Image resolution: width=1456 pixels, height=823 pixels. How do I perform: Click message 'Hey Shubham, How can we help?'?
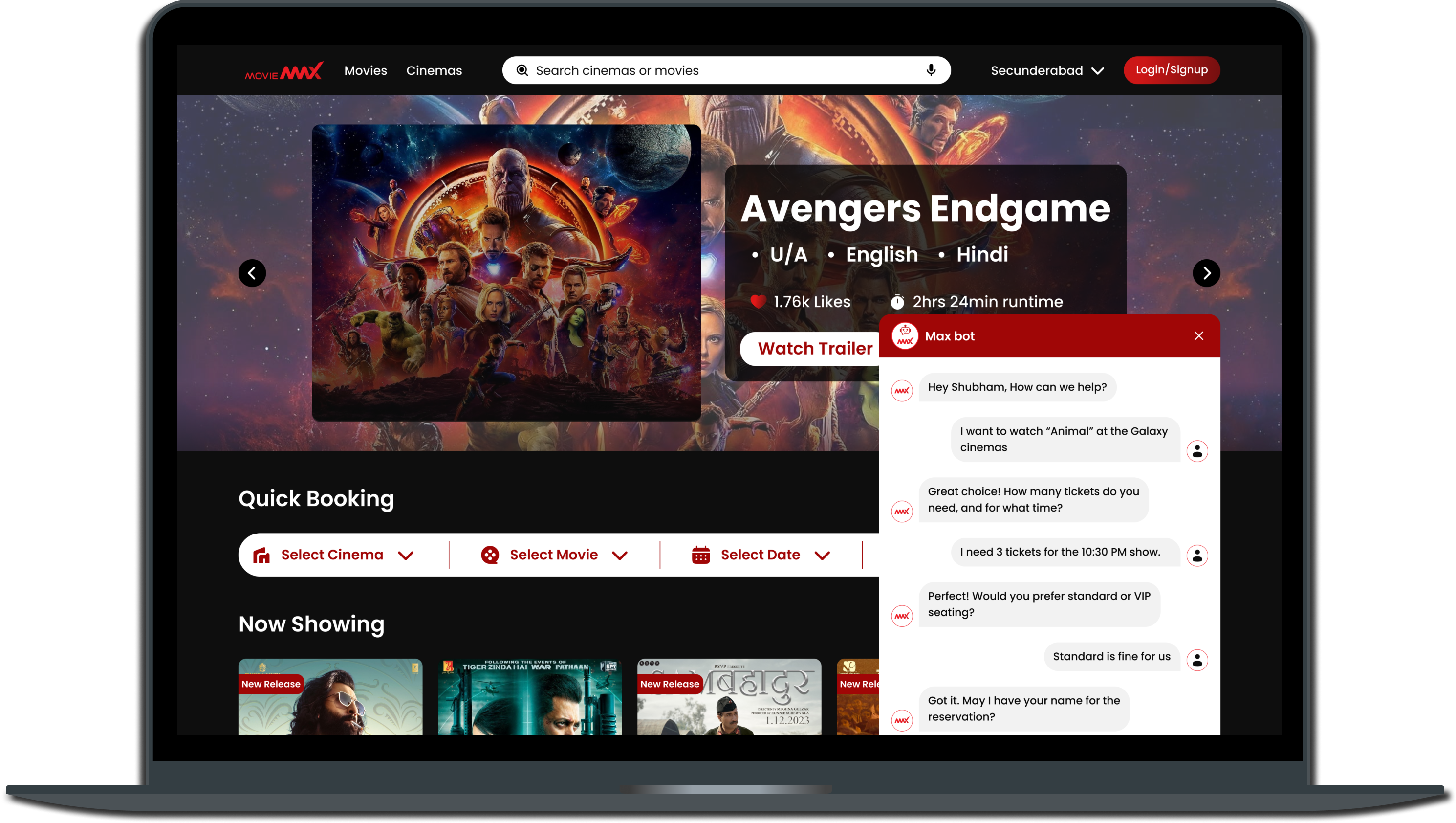pyautogui.click(x=1018, y=387)
